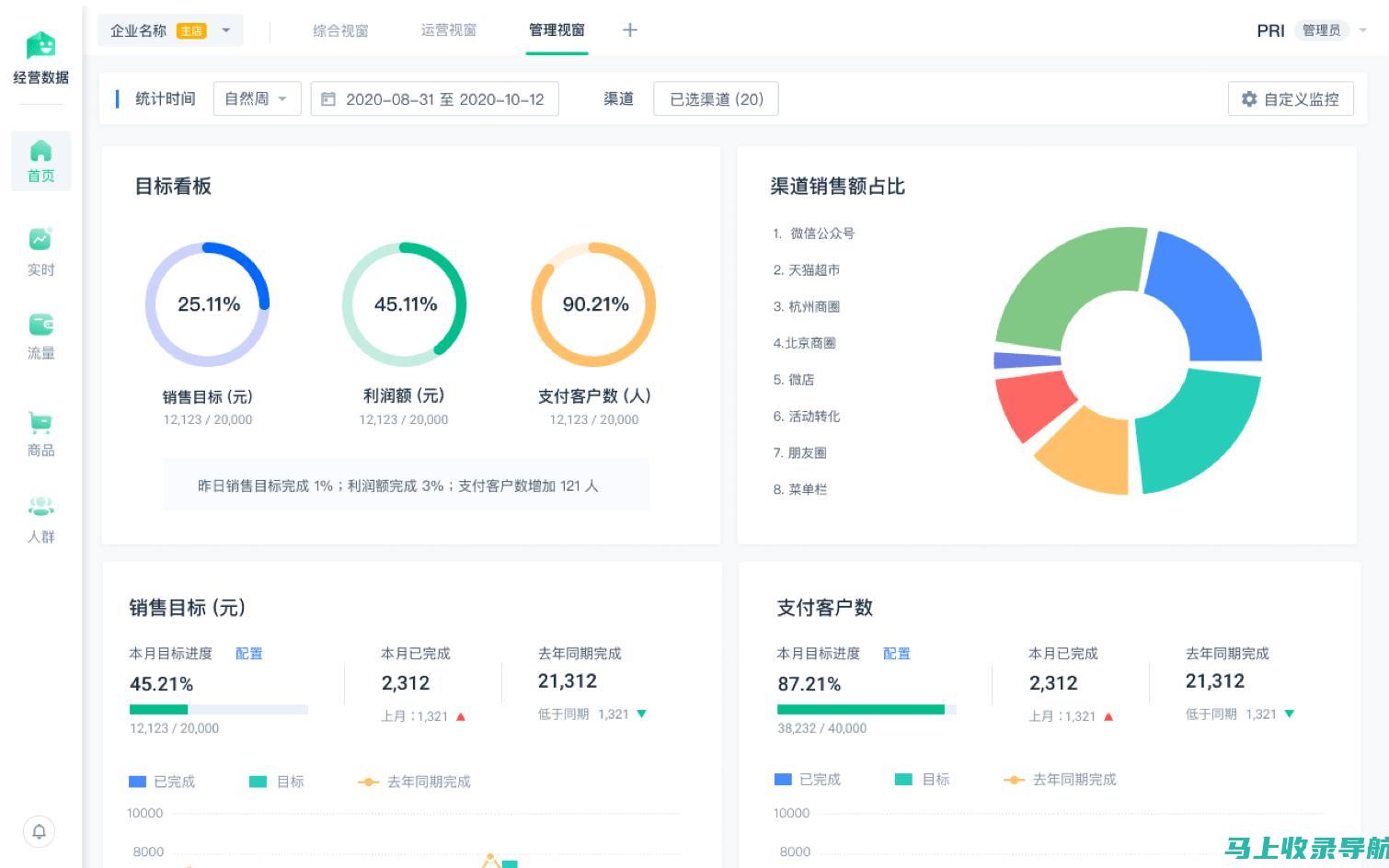Click the 经营数据 logo icon

[40, 46]
